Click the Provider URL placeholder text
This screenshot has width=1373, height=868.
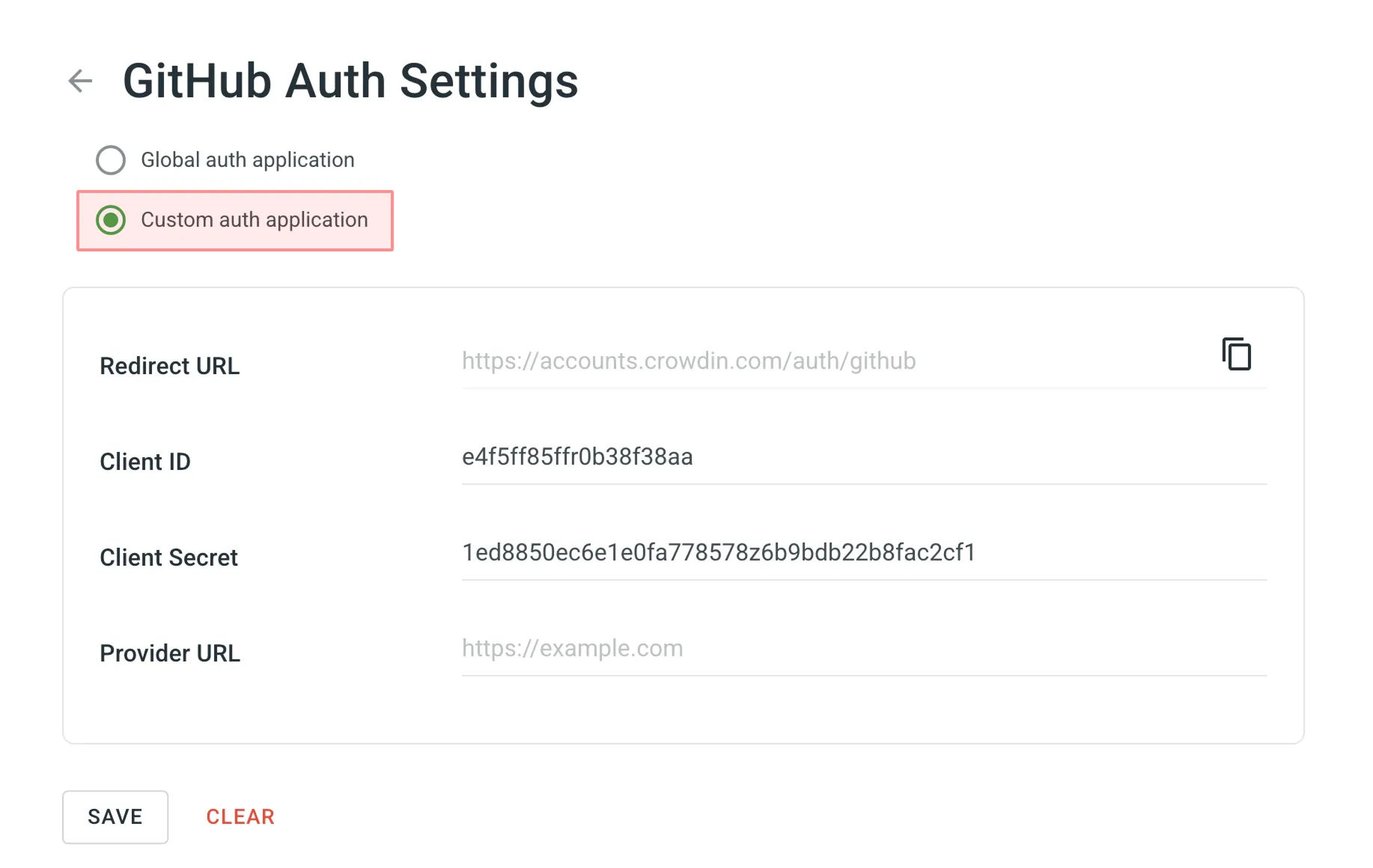(x=572, y=648)
